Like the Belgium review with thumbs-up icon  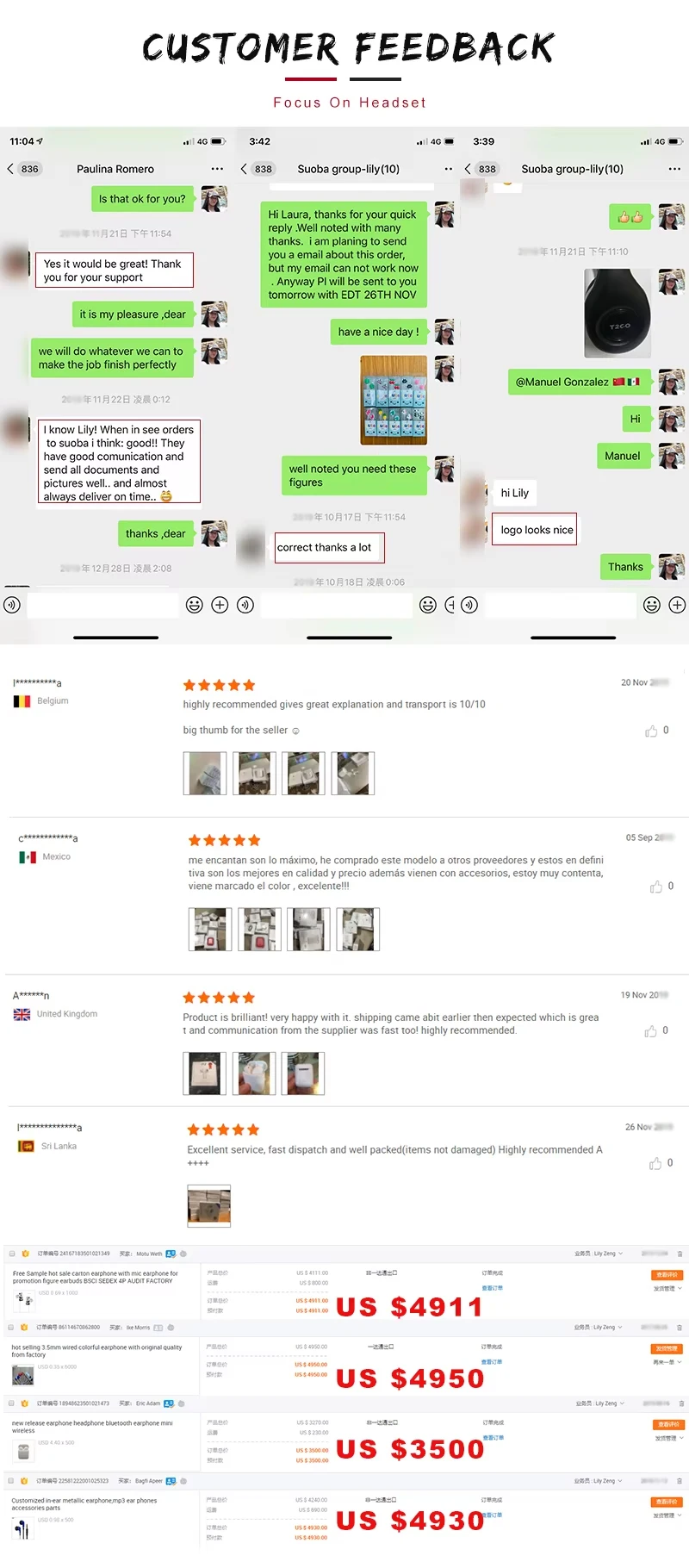click(651, 731)
